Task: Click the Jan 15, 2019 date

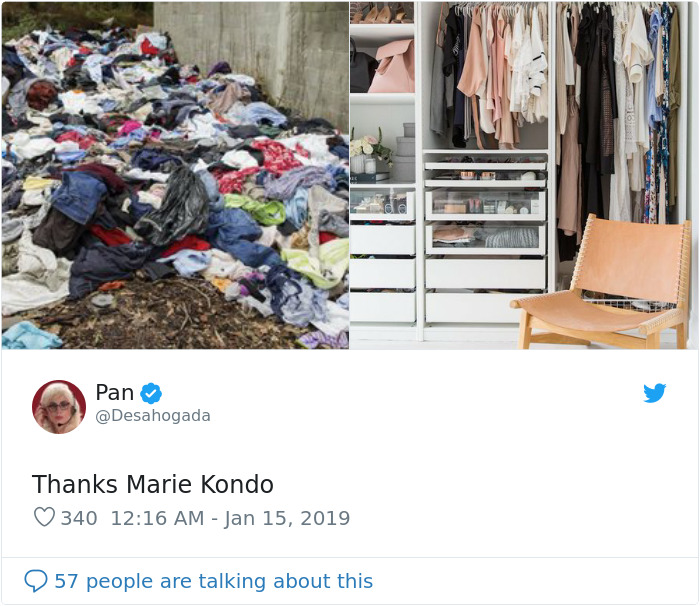Action: pos(287,518)
